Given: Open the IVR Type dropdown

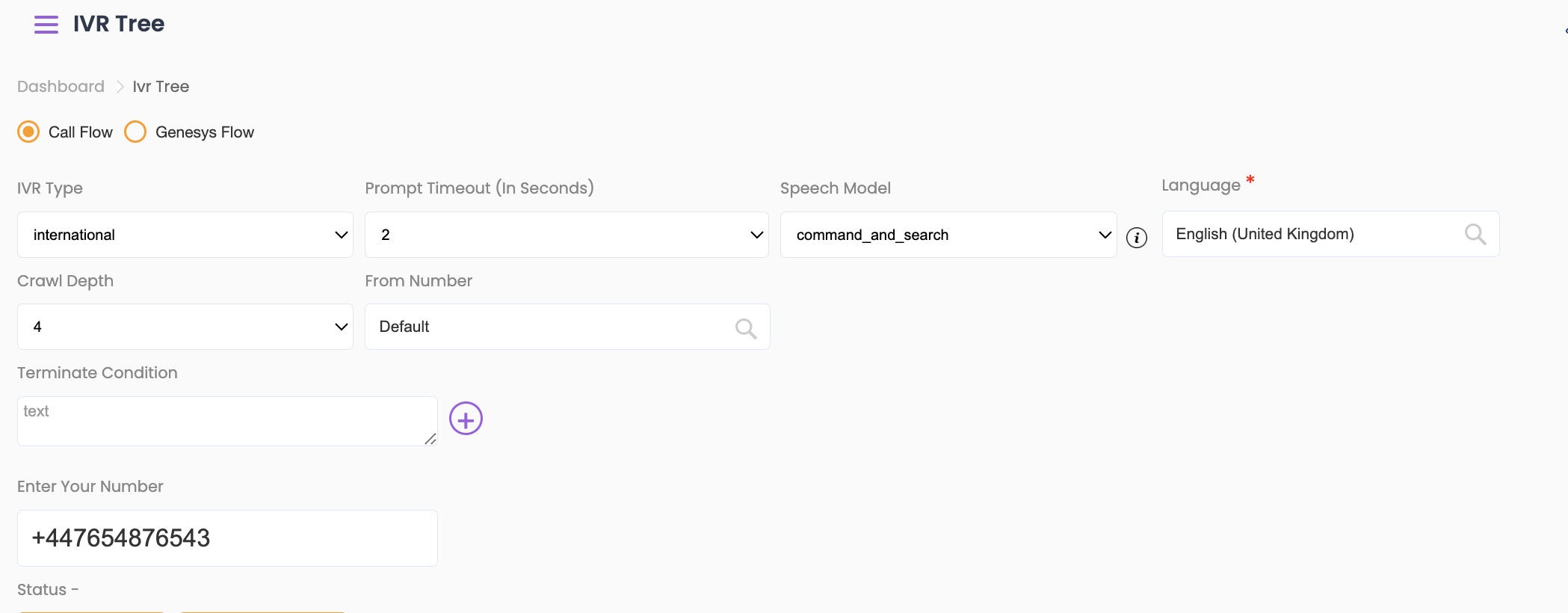Looking at the screenshot, I should 185,235.
